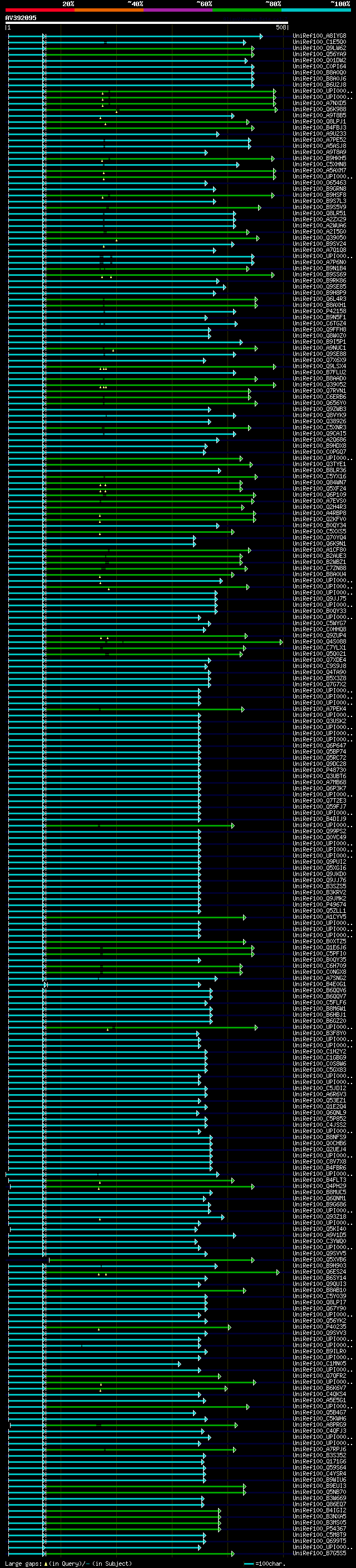
Task: Select hit UniRef100_B4FBJ3
Action: (x=319, y=128)
